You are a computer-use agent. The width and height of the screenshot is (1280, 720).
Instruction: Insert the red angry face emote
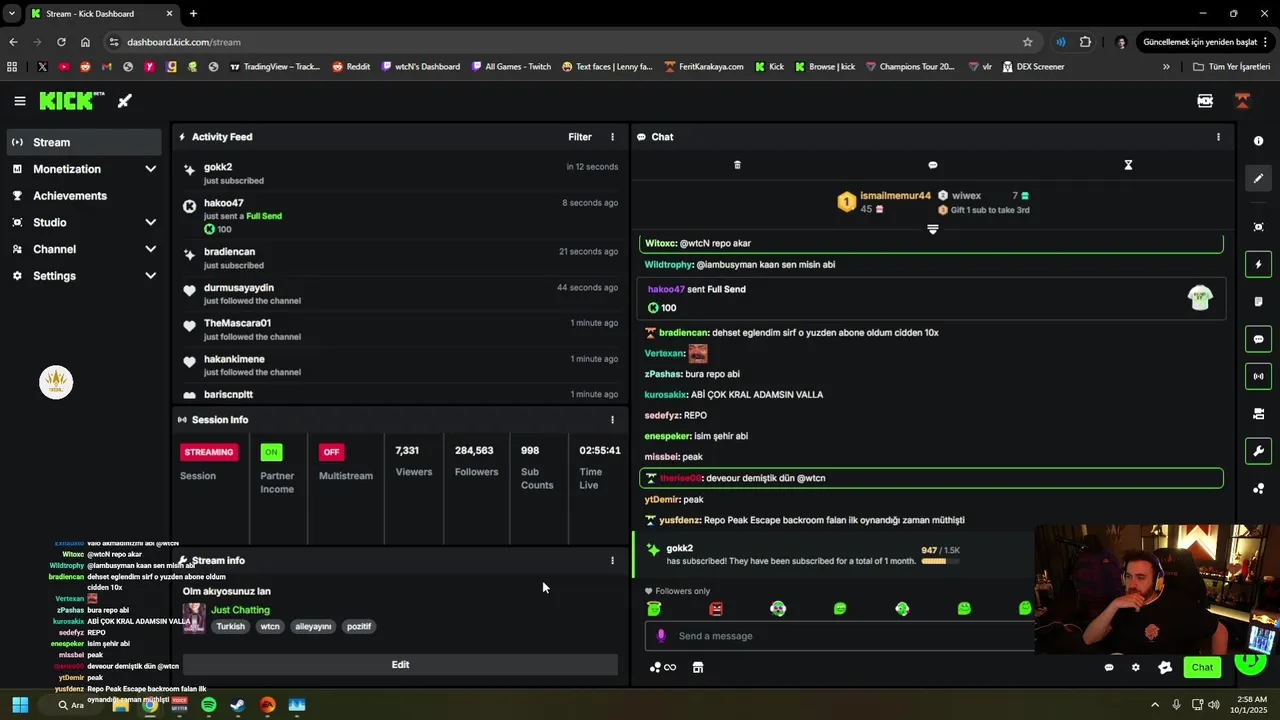pos(716,608)
